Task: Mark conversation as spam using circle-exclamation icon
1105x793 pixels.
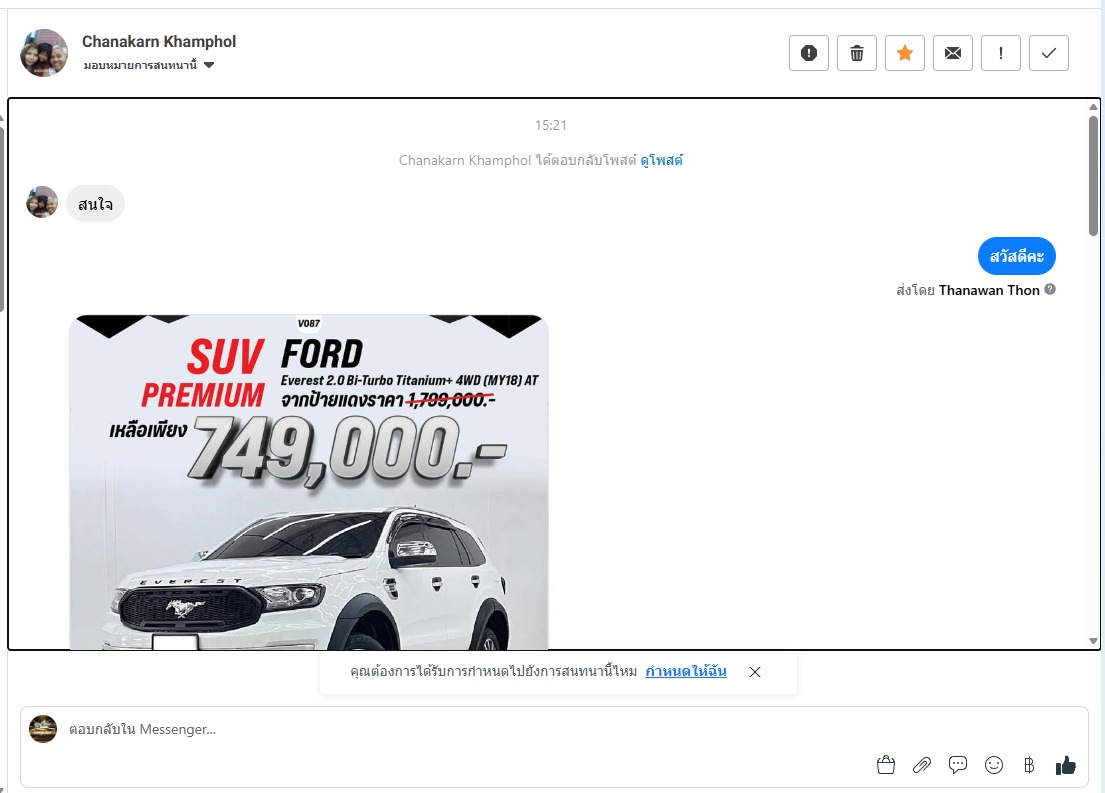Action: (x=809, y=53)
